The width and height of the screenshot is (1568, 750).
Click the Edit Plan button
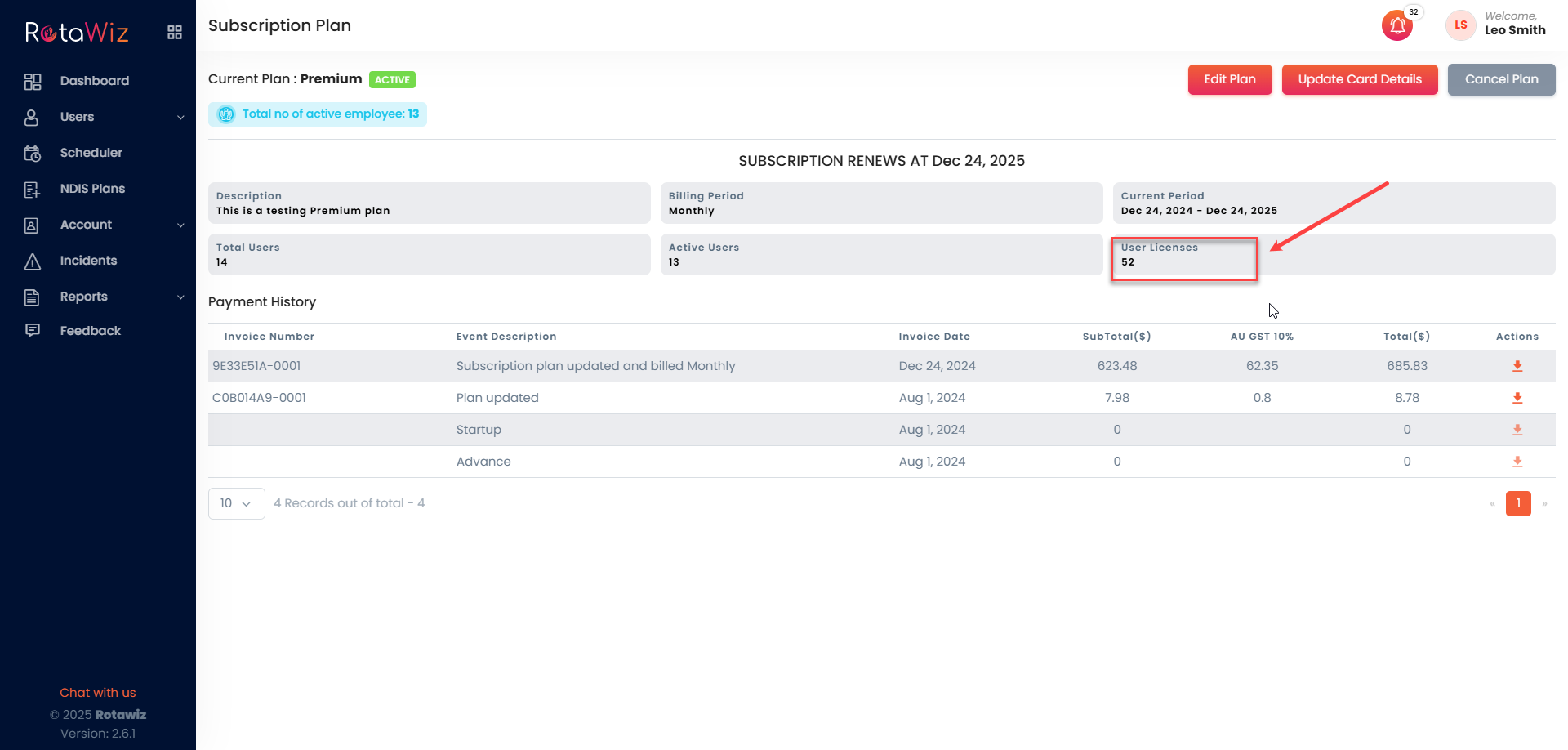1229,79
